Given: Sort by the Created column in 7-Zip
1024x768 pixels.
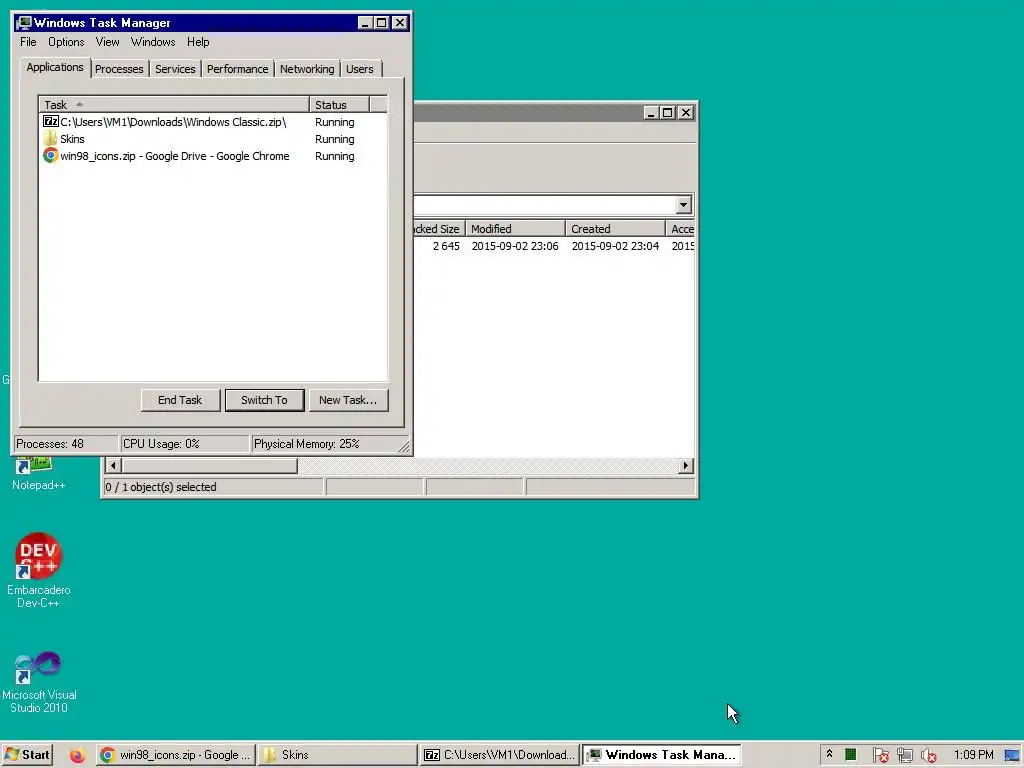Looking at the screenshot, I should (615, 229).
